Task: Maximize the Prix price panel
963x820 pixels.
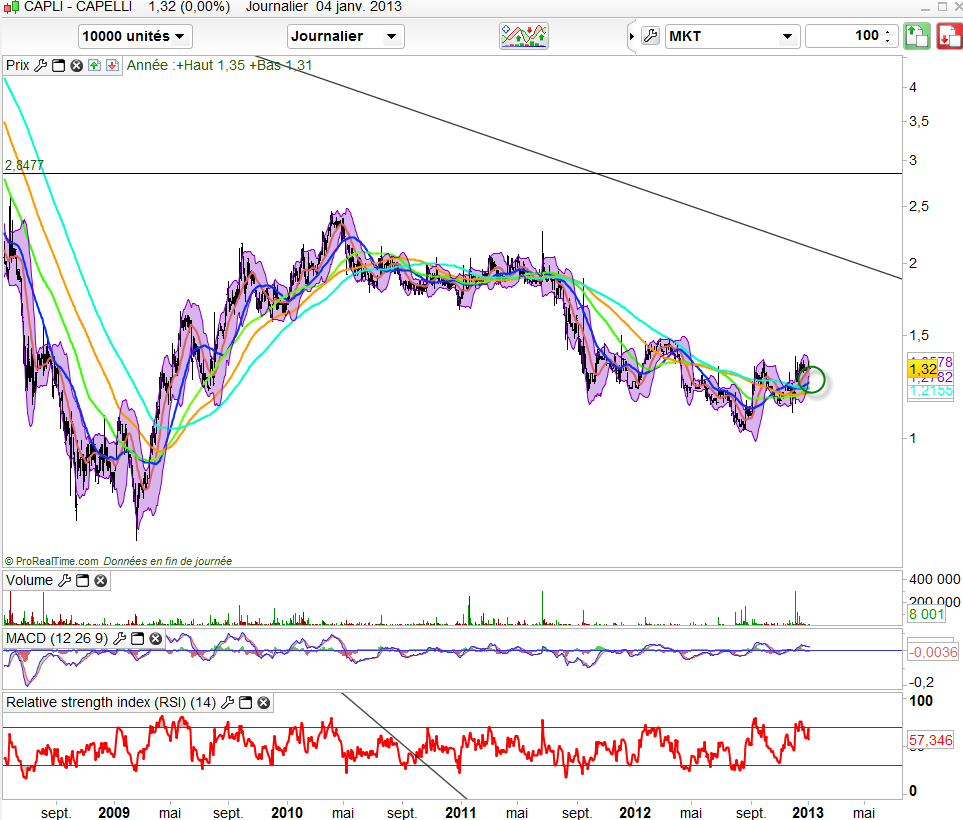Action: pos(58,66)
